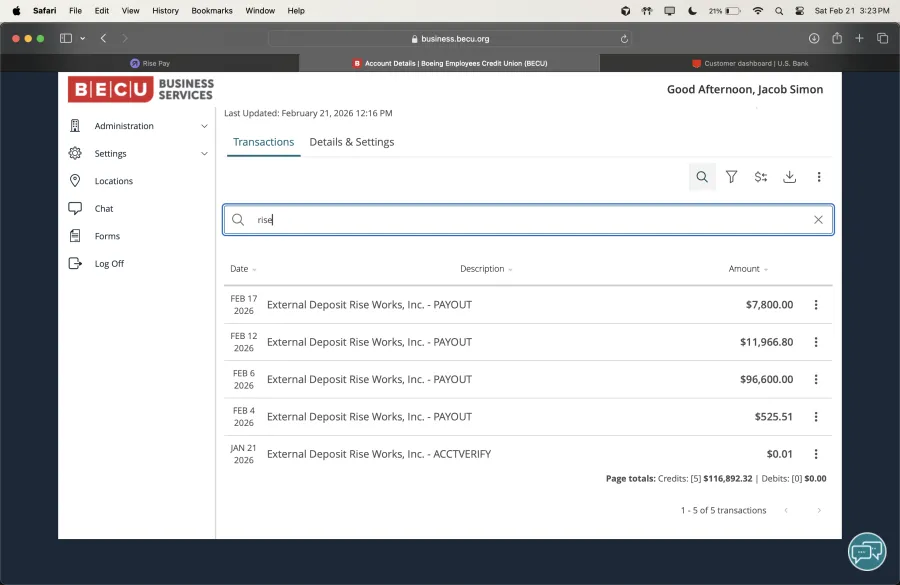The width and height of the screenshot is (900, 585).
Task: Click the Forms document icon
Action: tap(75, 235)
